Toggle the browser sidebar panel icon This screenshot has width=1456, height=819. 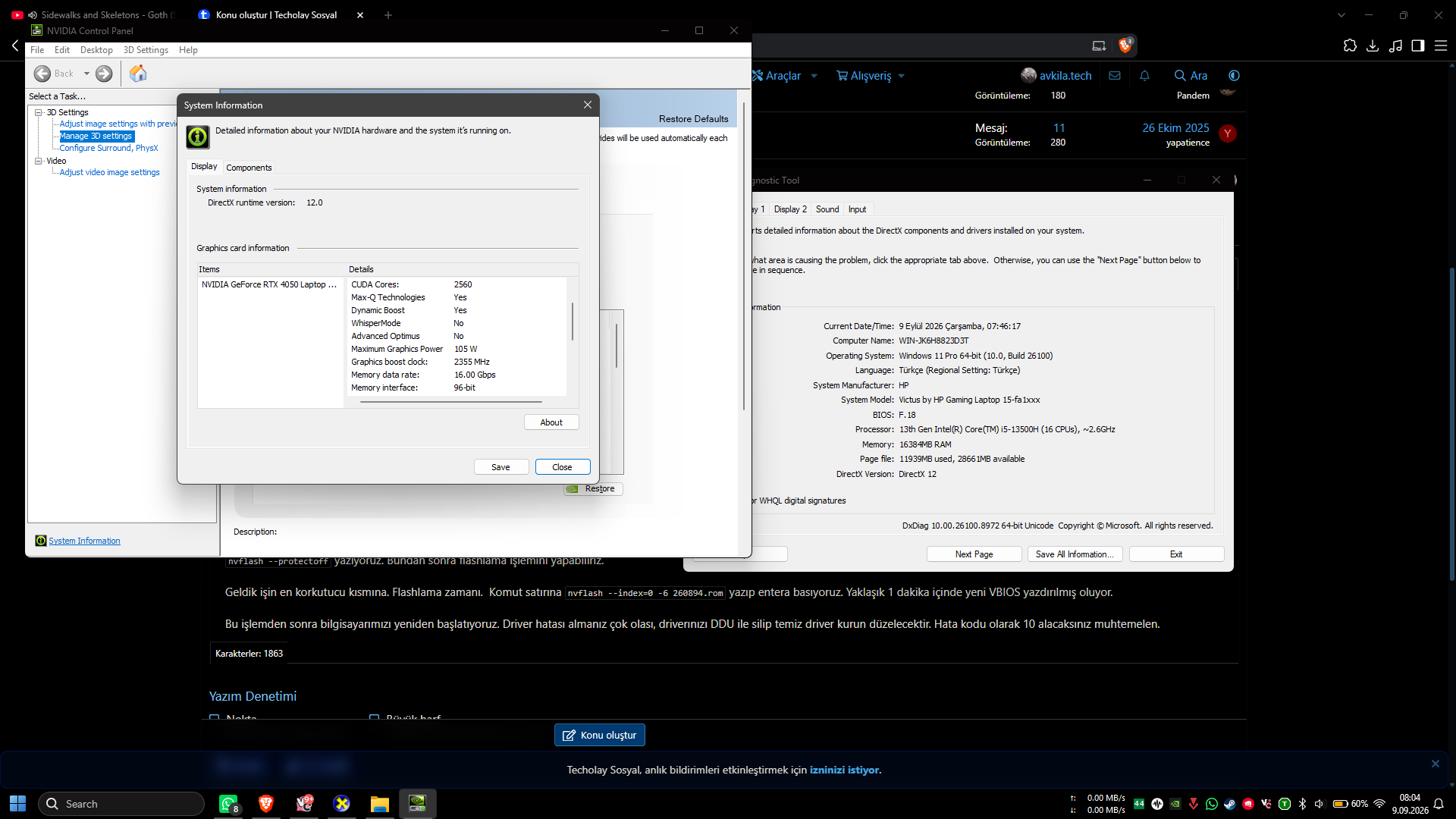1418,45
